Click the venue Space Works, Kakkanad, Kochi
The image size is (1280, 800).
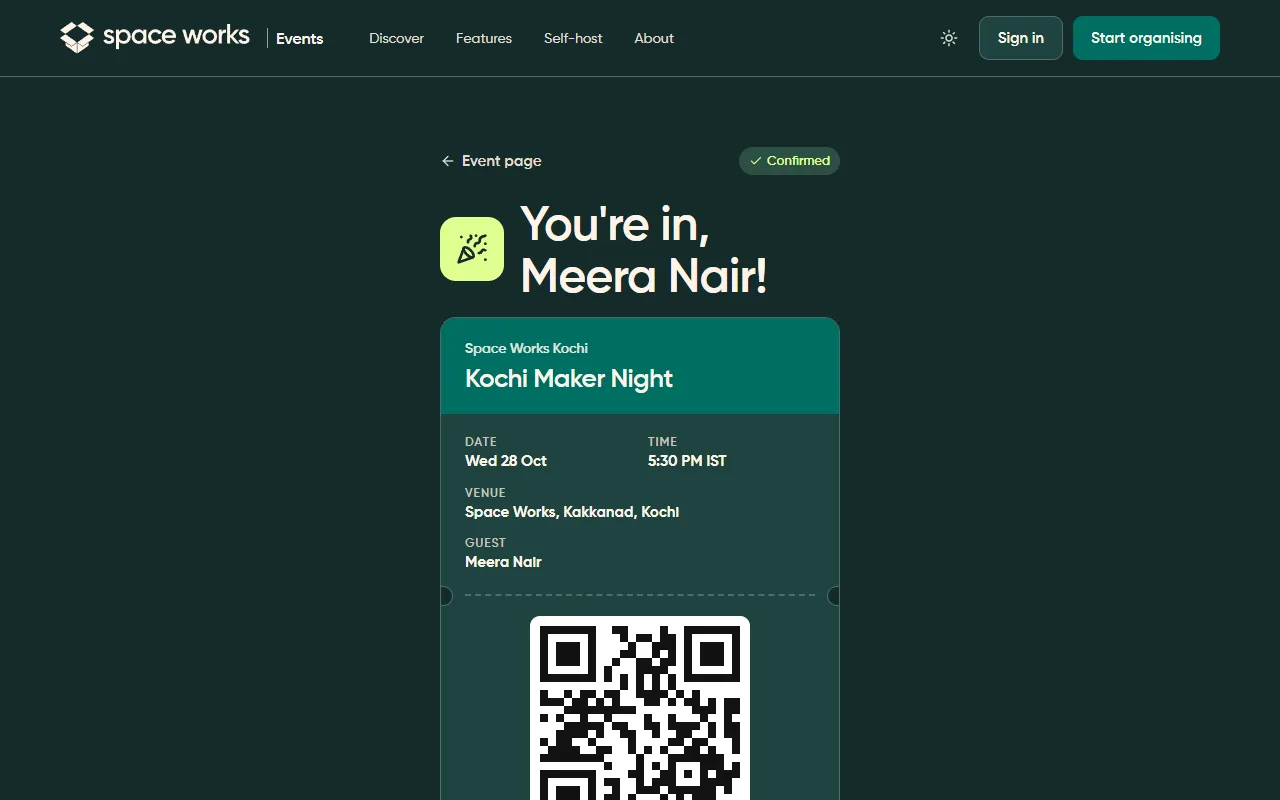tap(572, 512)
